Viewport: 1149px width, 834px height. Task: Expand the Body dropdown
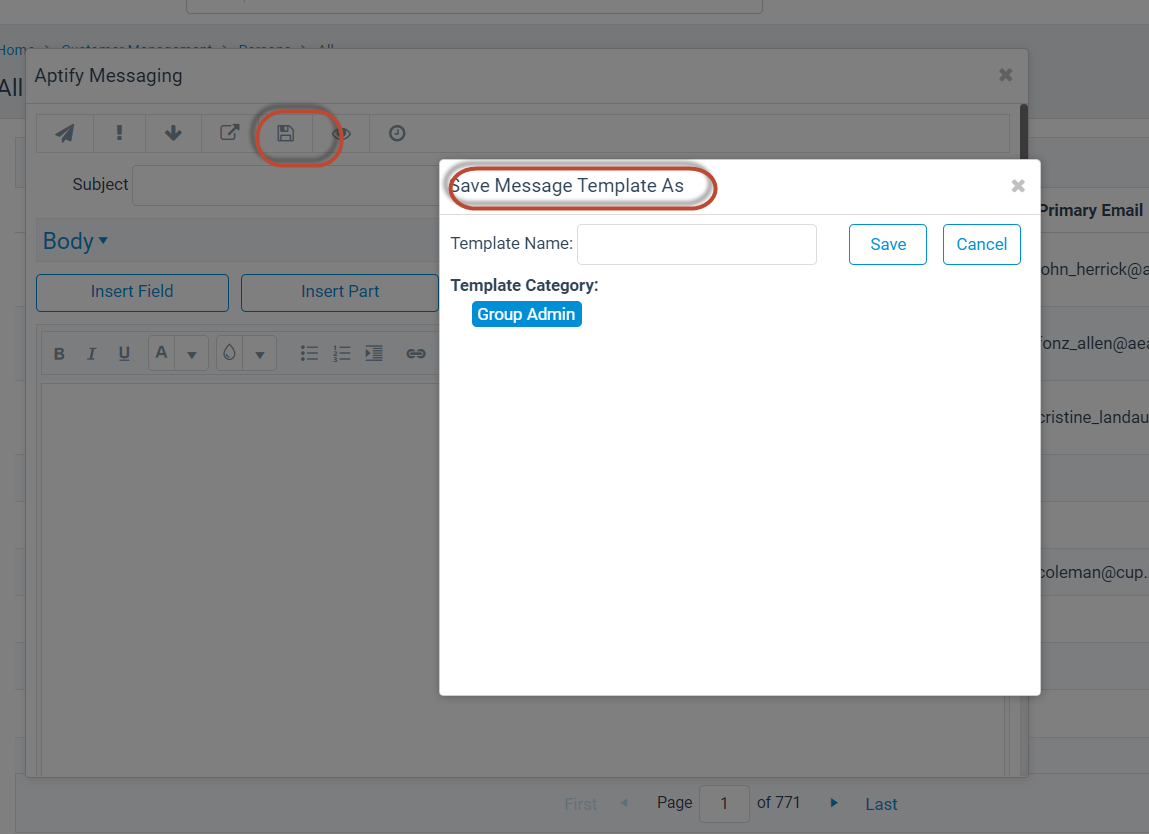click(75, 240)
